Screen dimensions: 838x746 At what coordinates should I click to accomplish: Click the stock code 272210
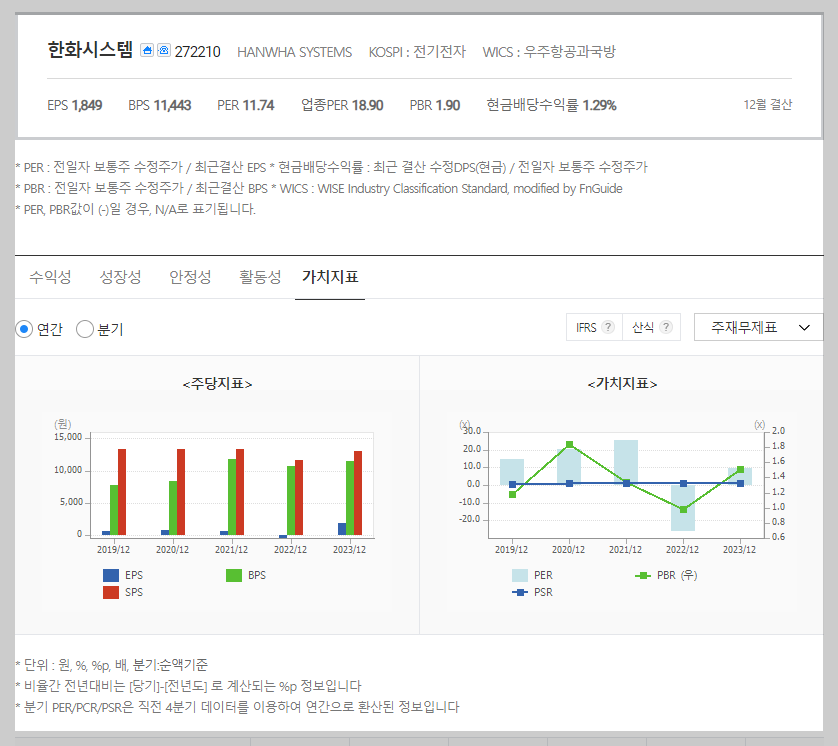point(197,52)
